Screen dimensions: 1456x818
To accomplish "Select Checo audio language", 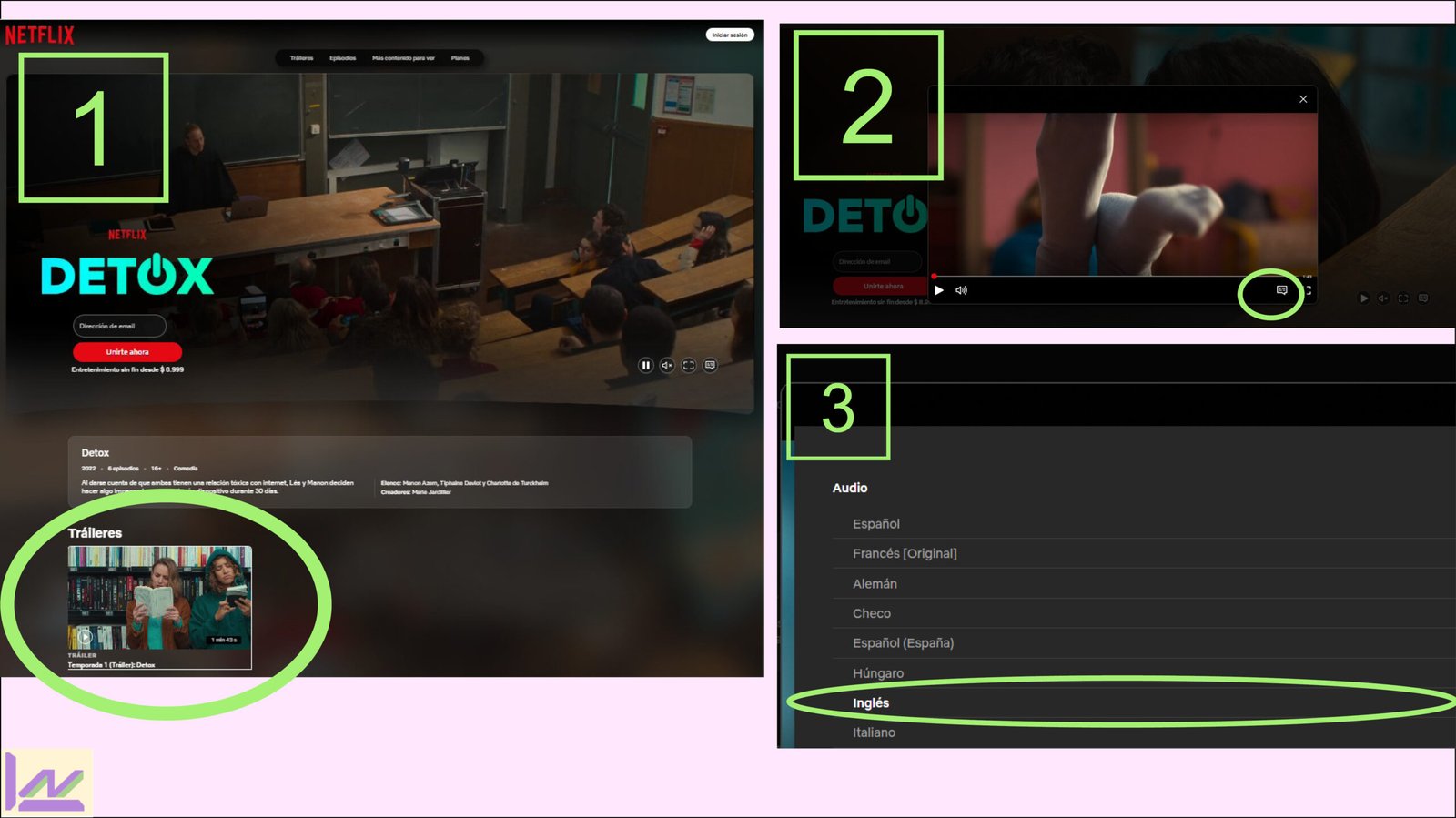I will [x=1144, y=613].
